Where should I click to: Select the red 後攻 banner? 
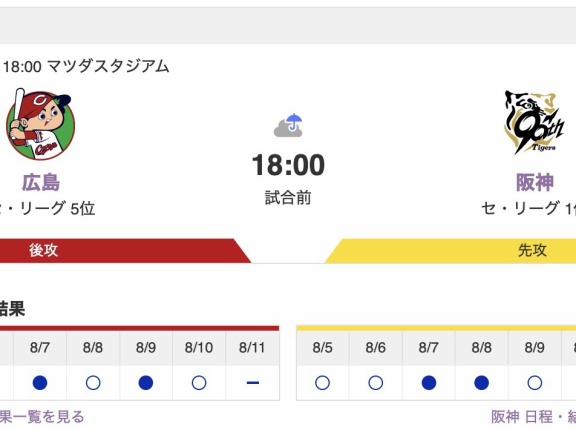click(125, 250)
